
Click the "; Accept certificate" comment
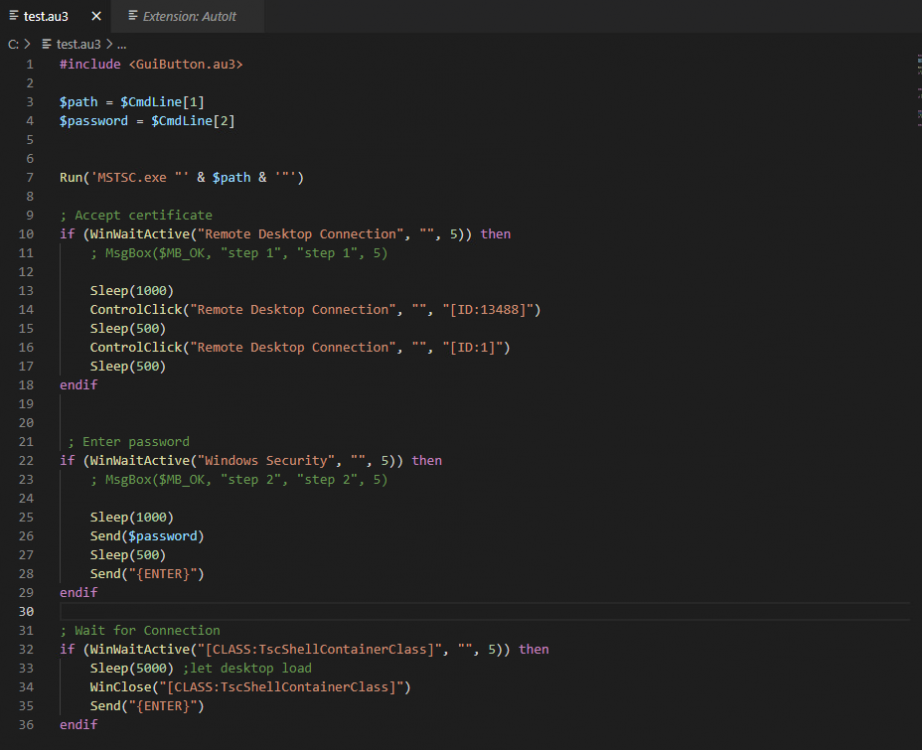136,215
